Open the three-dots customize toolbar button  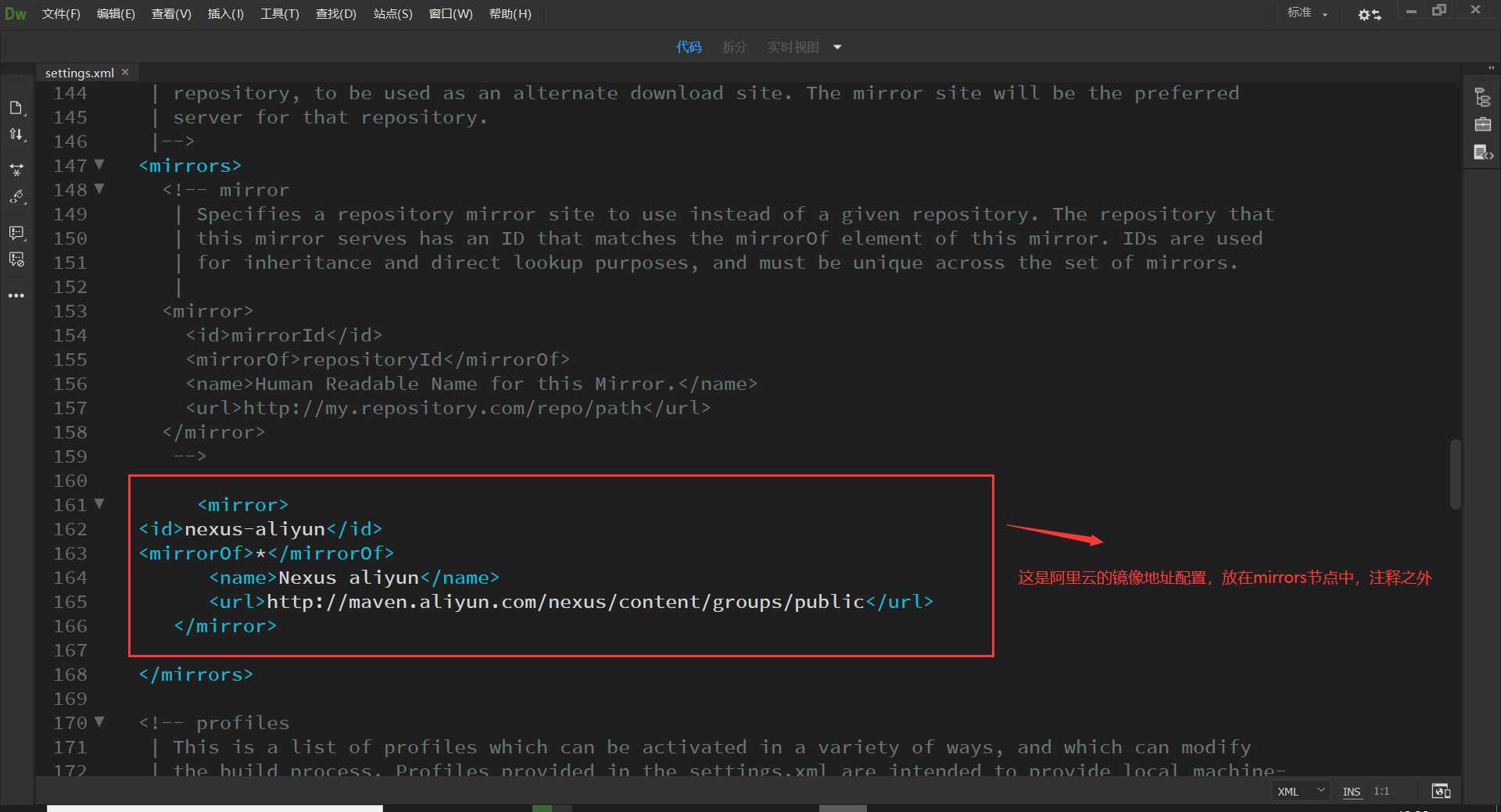[x=16, y=295]
